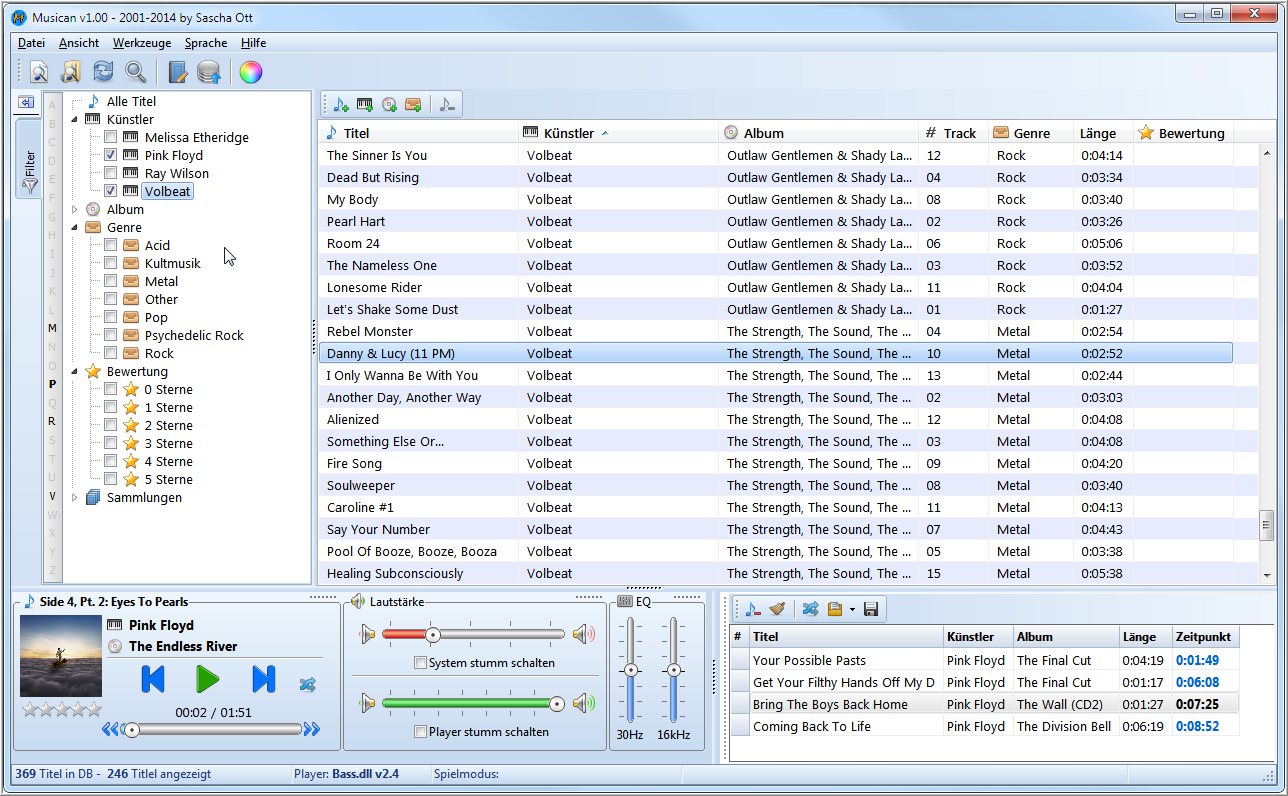Open the Werkzeuge menu
The height and width of the screenshot is (796, 1288).
pos(142,43)
